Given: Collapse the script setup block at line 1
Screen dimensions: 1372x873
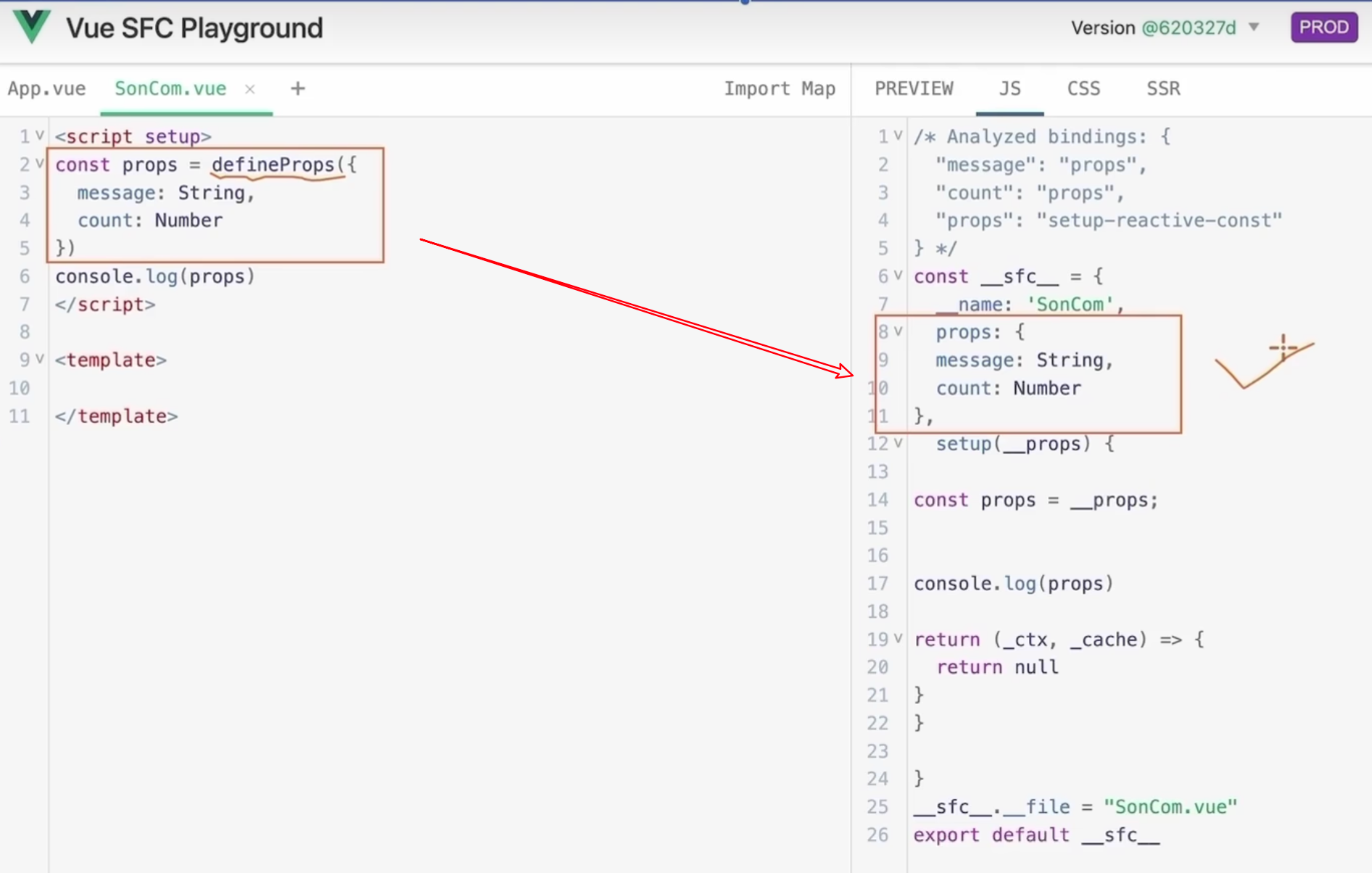Looking at the screenshot, I should (x=40, y=136).
